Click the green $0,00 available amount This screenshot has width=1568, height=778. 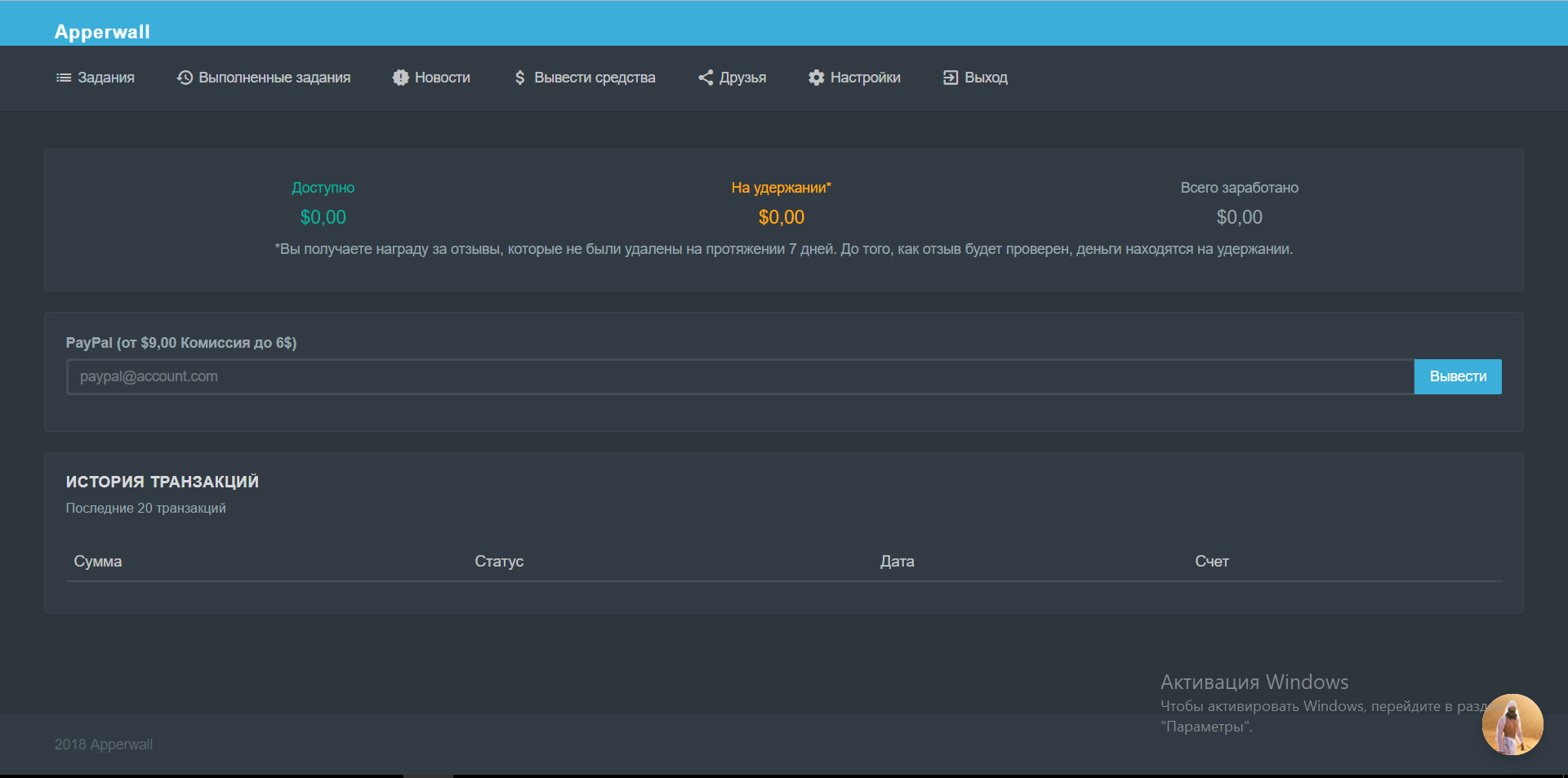[323, 217]
